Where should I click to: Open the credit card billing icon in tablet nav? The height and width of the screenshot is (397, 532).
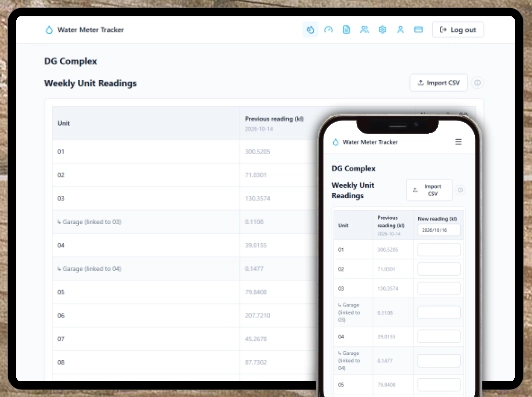point(418,30)
